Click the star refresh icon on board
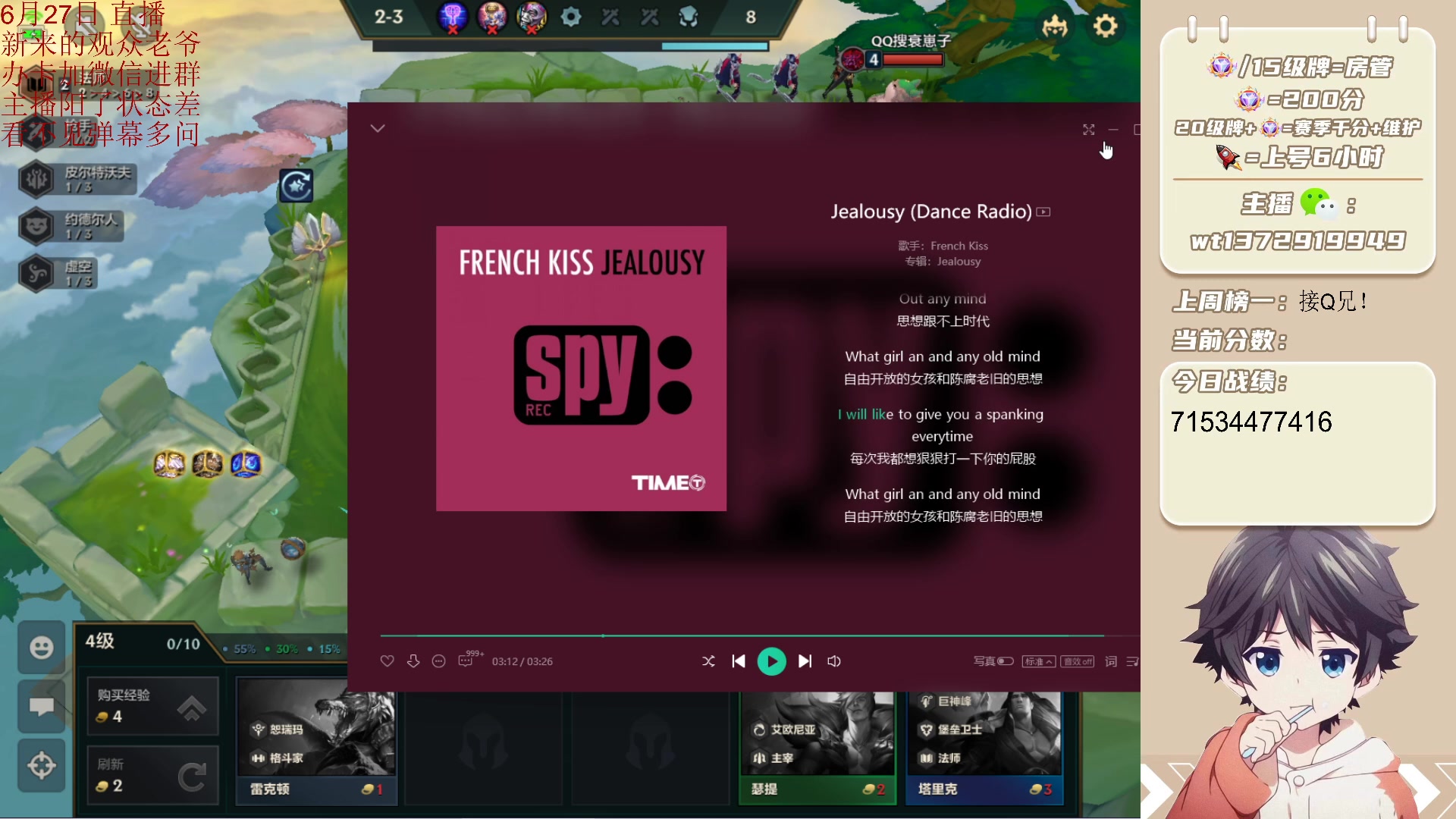This screenshot has width=1456, height=819. (296, 185)
